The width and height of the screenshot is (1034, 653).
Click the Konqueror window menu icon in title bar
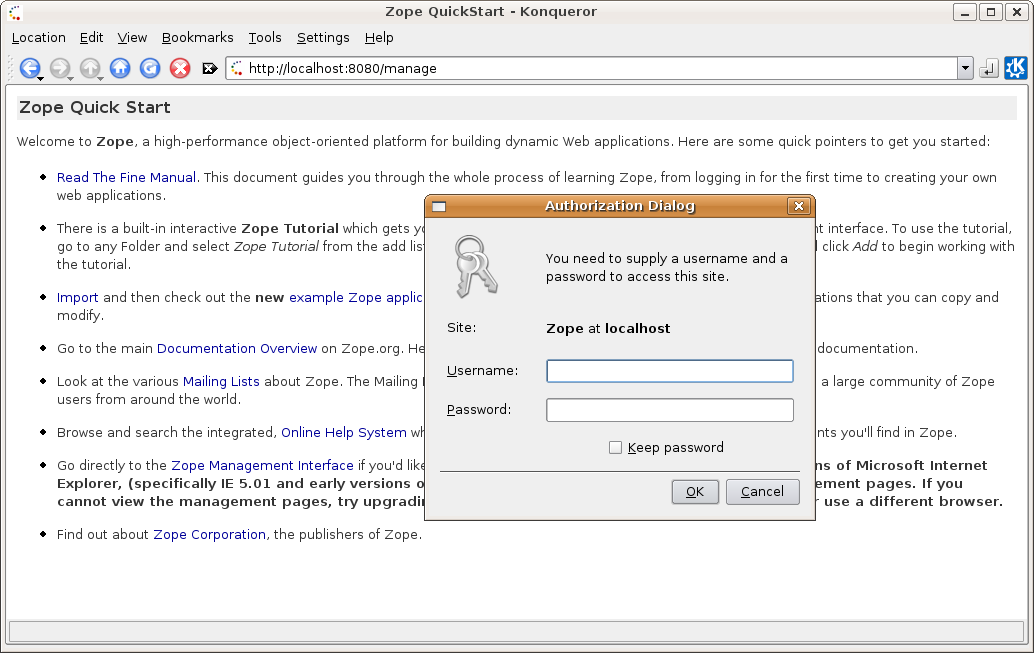point(15,12)
